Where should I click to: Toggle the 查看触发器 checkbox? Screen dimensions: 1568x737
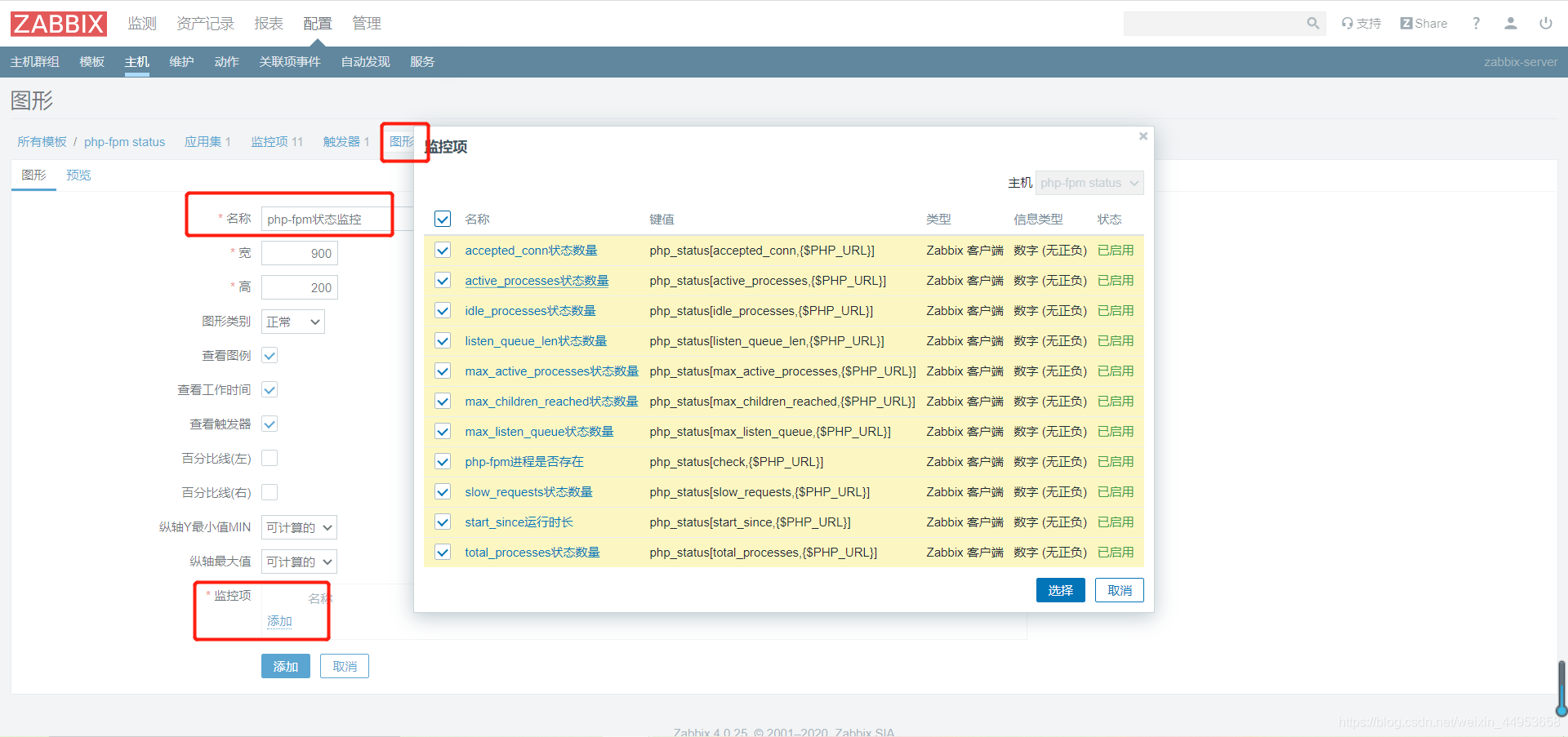(x=269, y=424)
